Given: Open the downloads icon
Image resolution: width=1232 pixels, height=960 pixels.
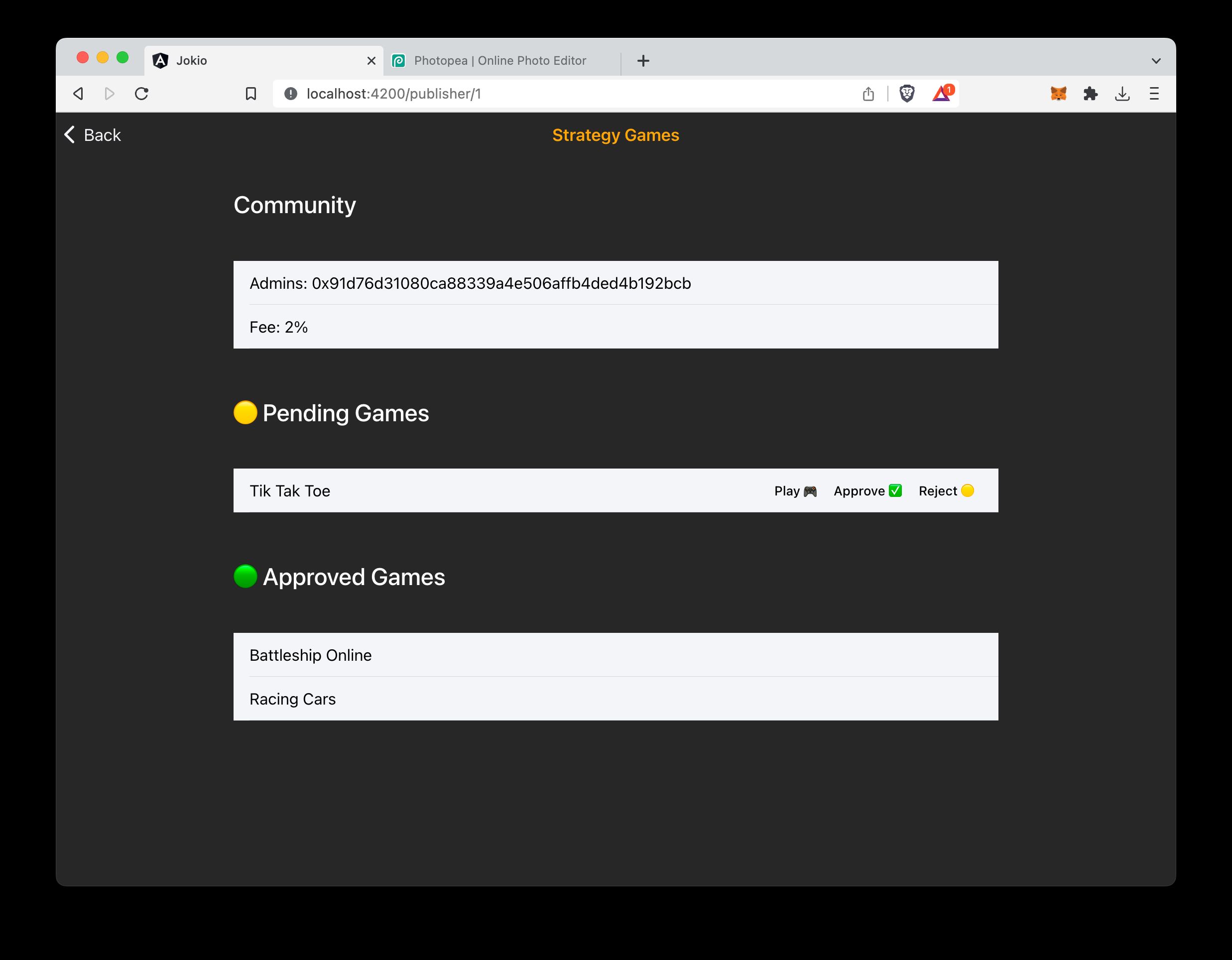Looking at the screenshot, I should [1122, 94].
